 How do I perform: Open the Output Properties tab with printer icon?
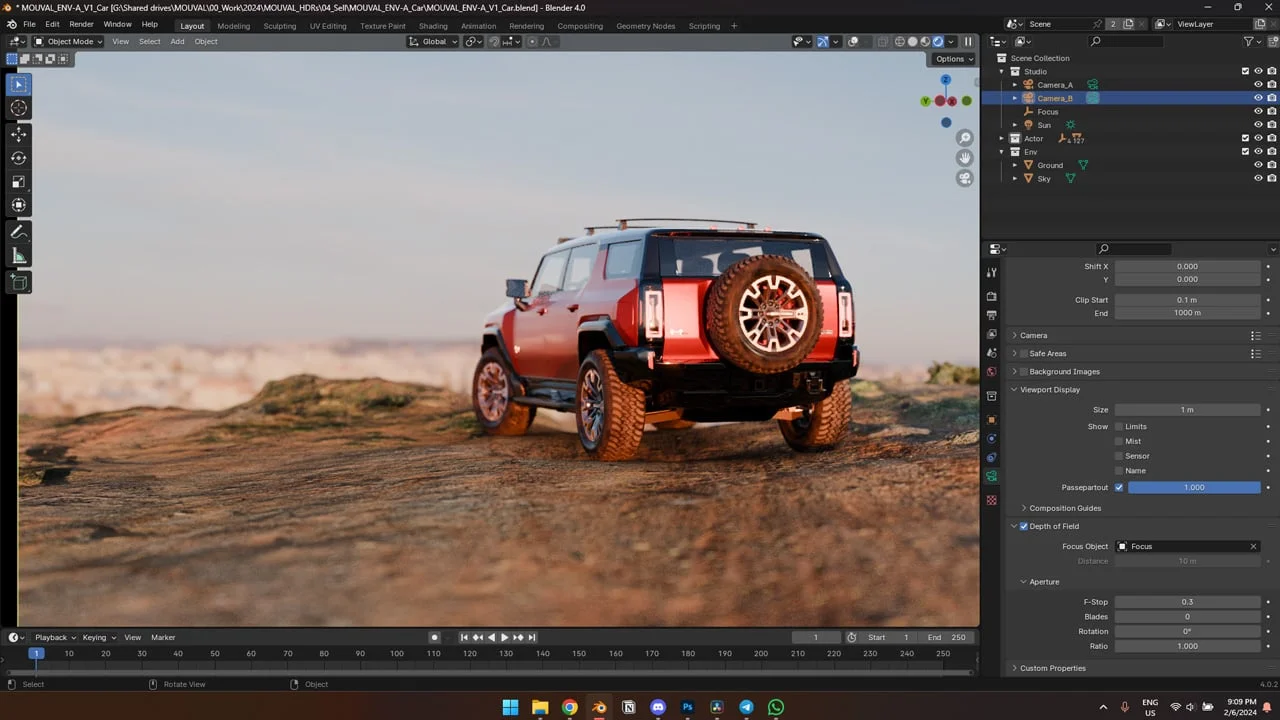[991, 316]
